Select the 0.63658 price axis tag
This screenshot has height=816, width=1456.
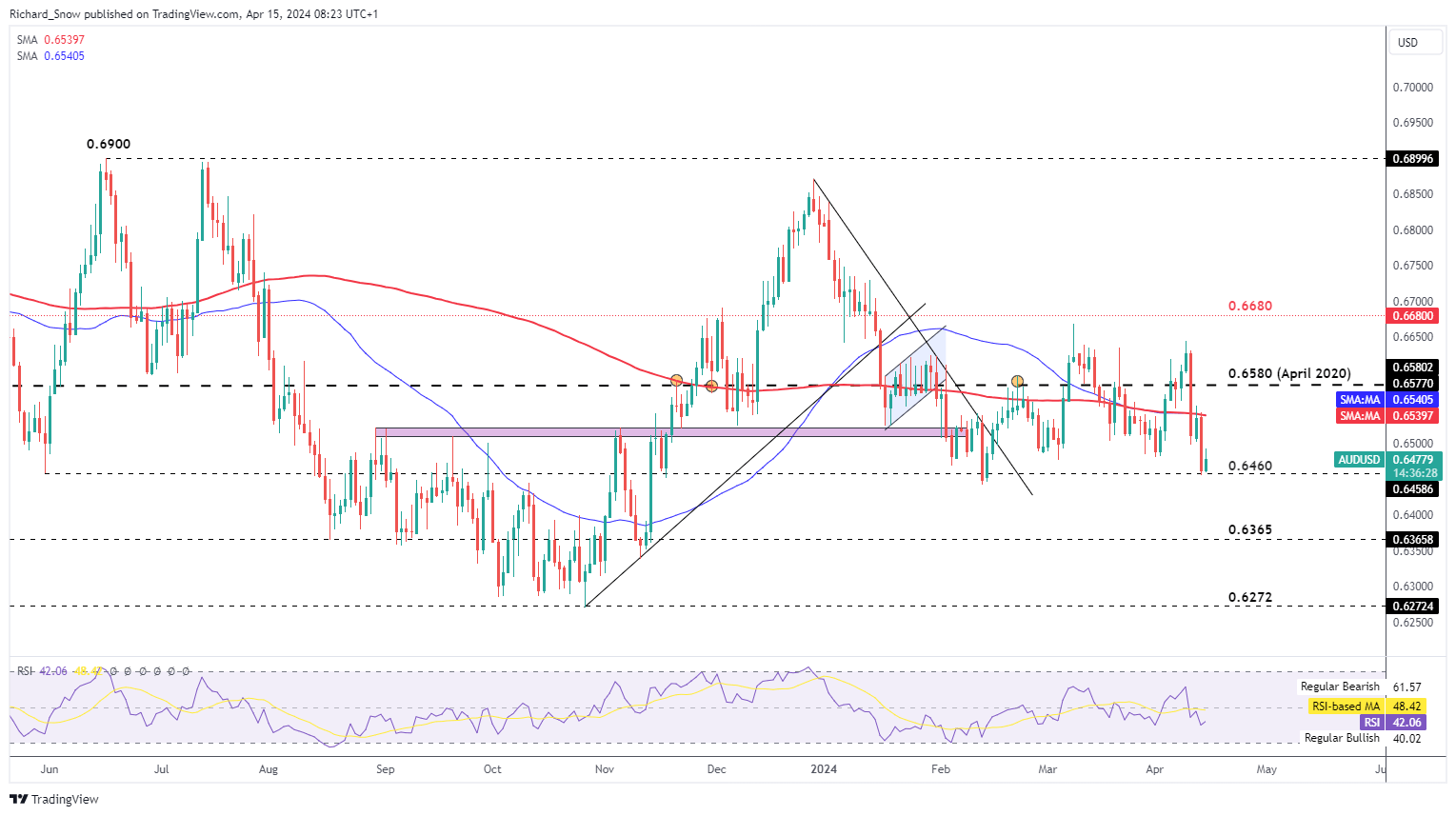click(x=1413, y=540)
